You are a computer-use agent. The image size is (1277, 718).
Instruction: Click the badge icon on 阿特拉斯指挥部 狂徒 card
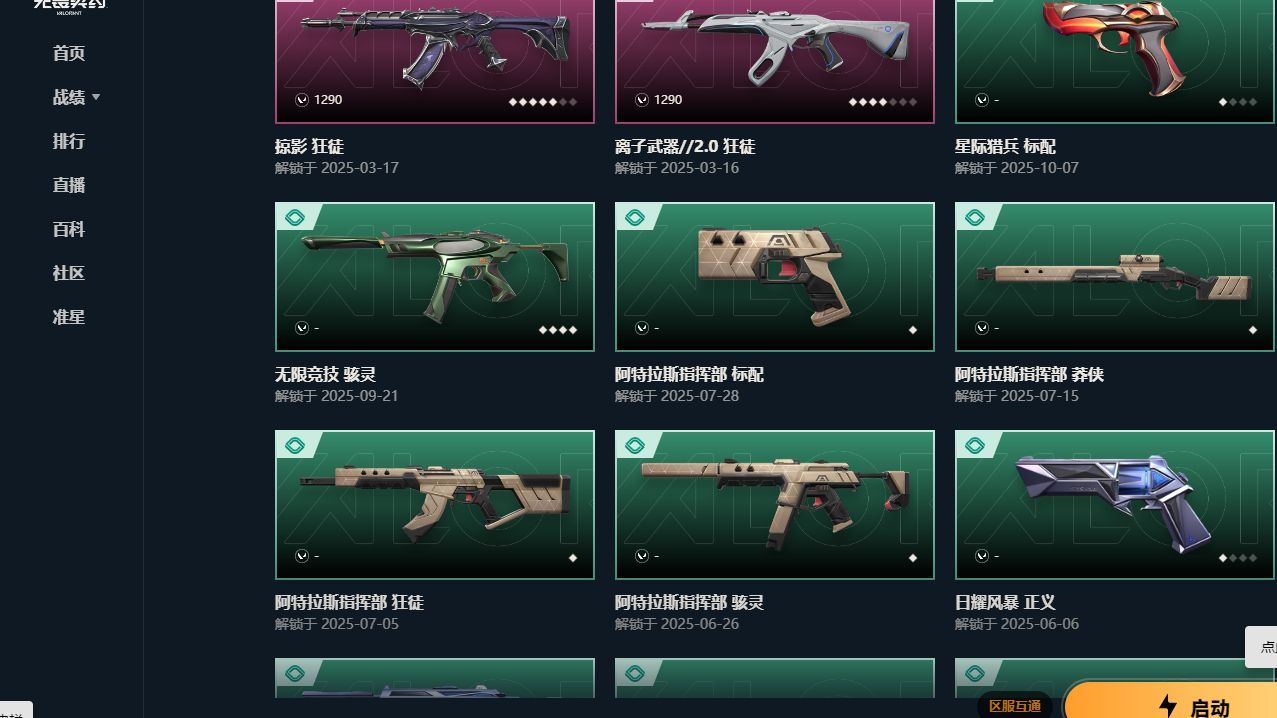(295, 446)
